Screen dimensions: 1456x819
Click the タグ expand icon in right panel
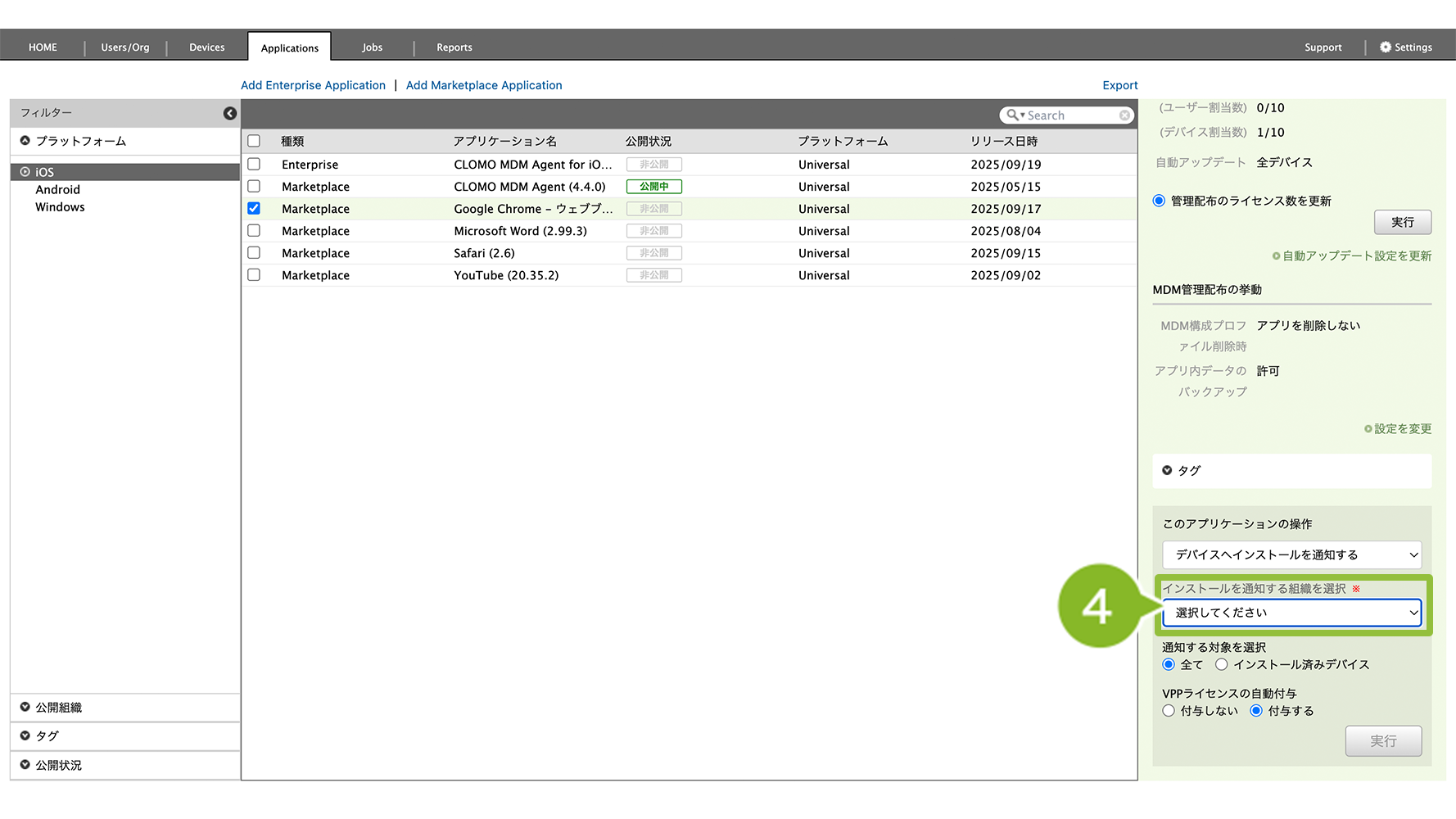1167,470
